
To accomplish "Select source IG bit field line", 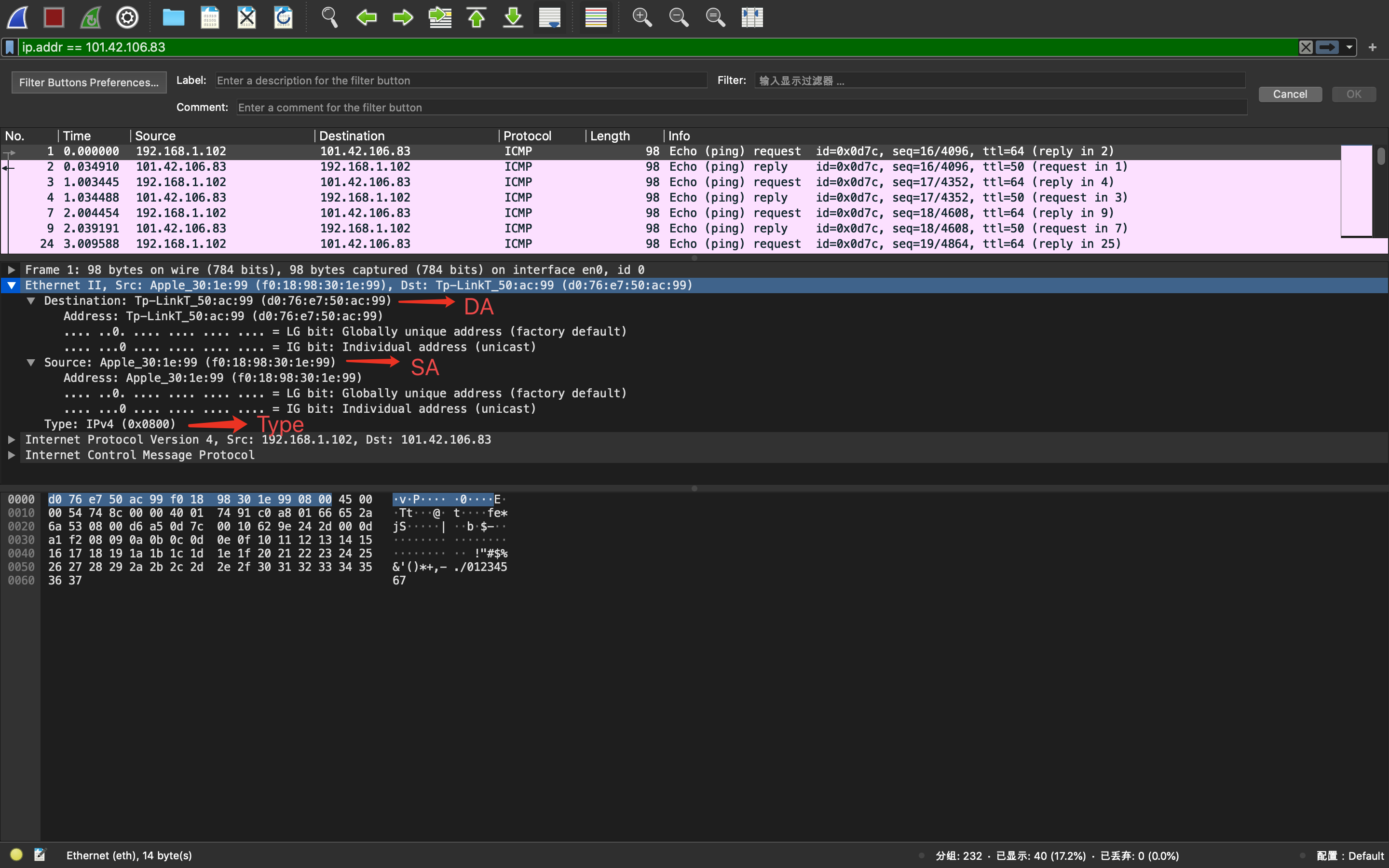I will (x=300, y=409).
